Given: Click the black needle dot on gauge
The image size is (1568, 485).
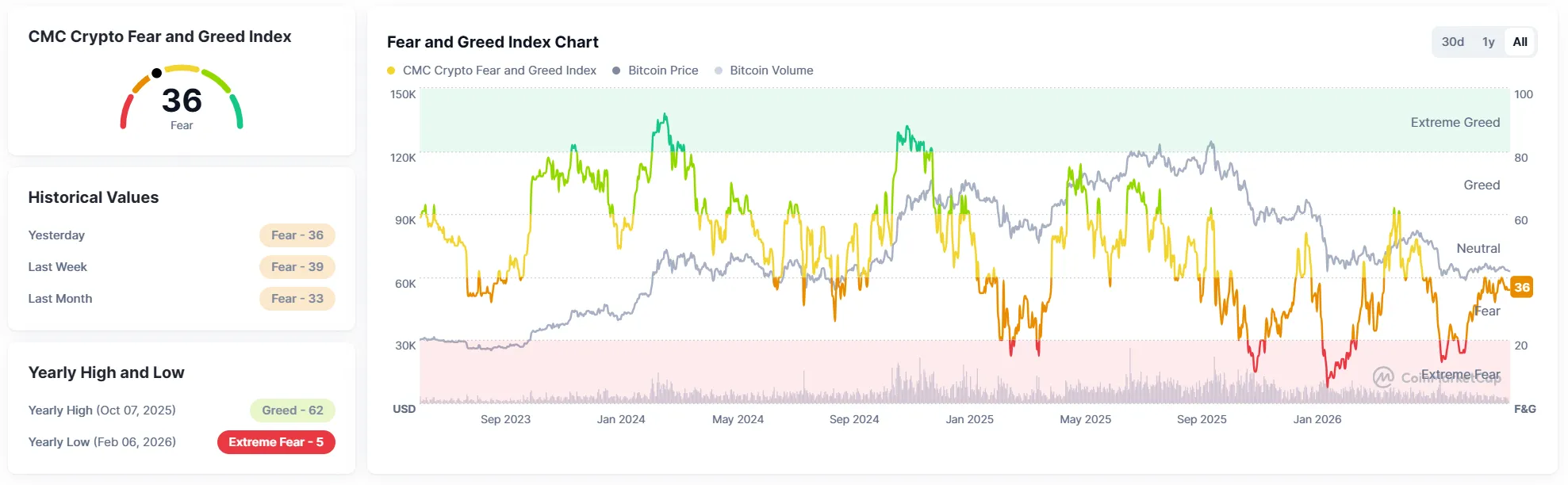Looking at the screenshot, I should pos(157,73).
